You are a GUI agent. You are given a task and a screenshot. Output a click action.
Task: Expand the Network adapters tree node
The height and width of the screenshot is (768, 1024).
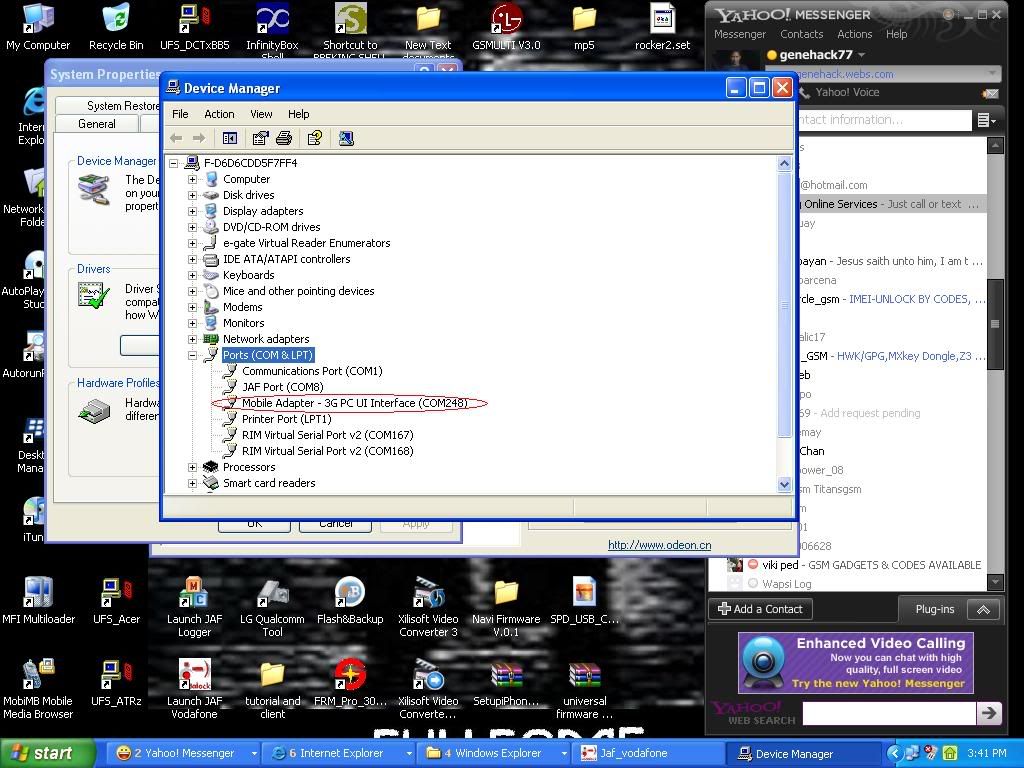193,339
